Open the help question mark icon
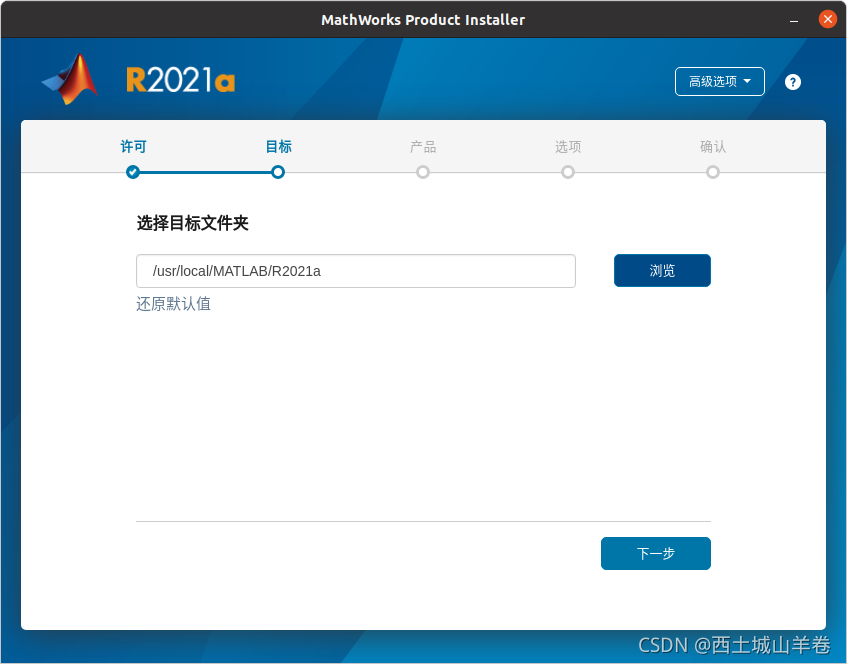This screenshot has width=847, height=664. pyautogui.click(x=792, y=81)
